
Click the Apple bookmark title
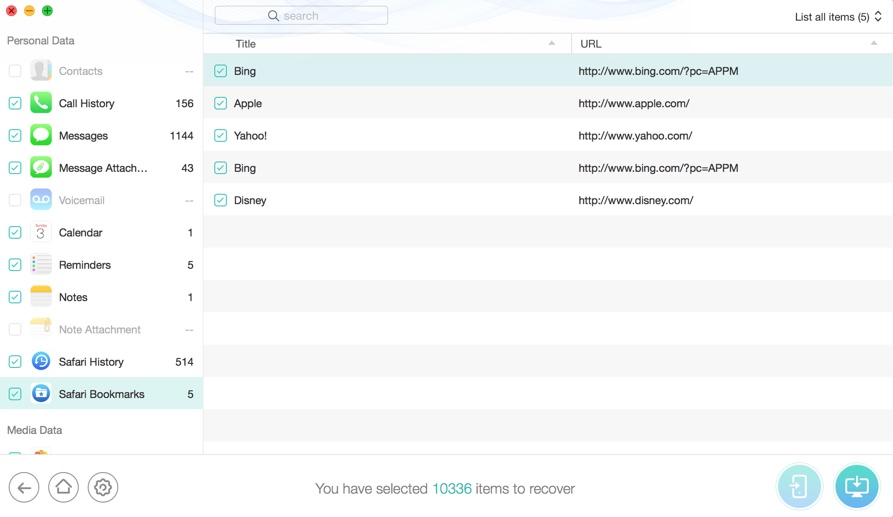pos(248,103)
